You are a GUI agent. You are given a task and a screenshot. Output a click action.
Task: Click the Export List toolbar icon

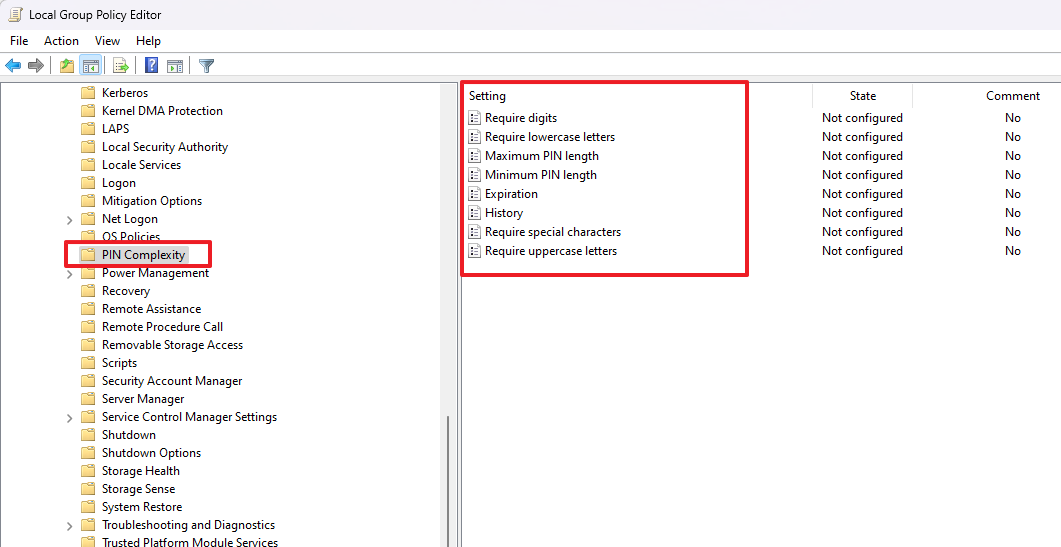tap(121, 66)
